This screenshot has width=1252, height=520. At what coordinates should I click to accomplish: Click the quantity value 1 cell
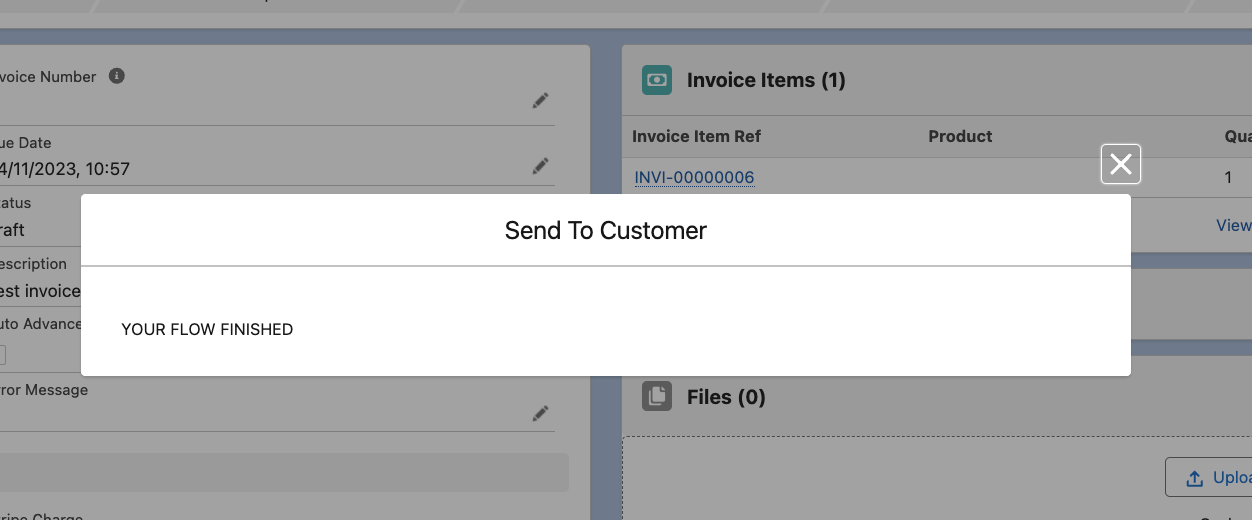pyautogui.click(x=1228, y=178)
